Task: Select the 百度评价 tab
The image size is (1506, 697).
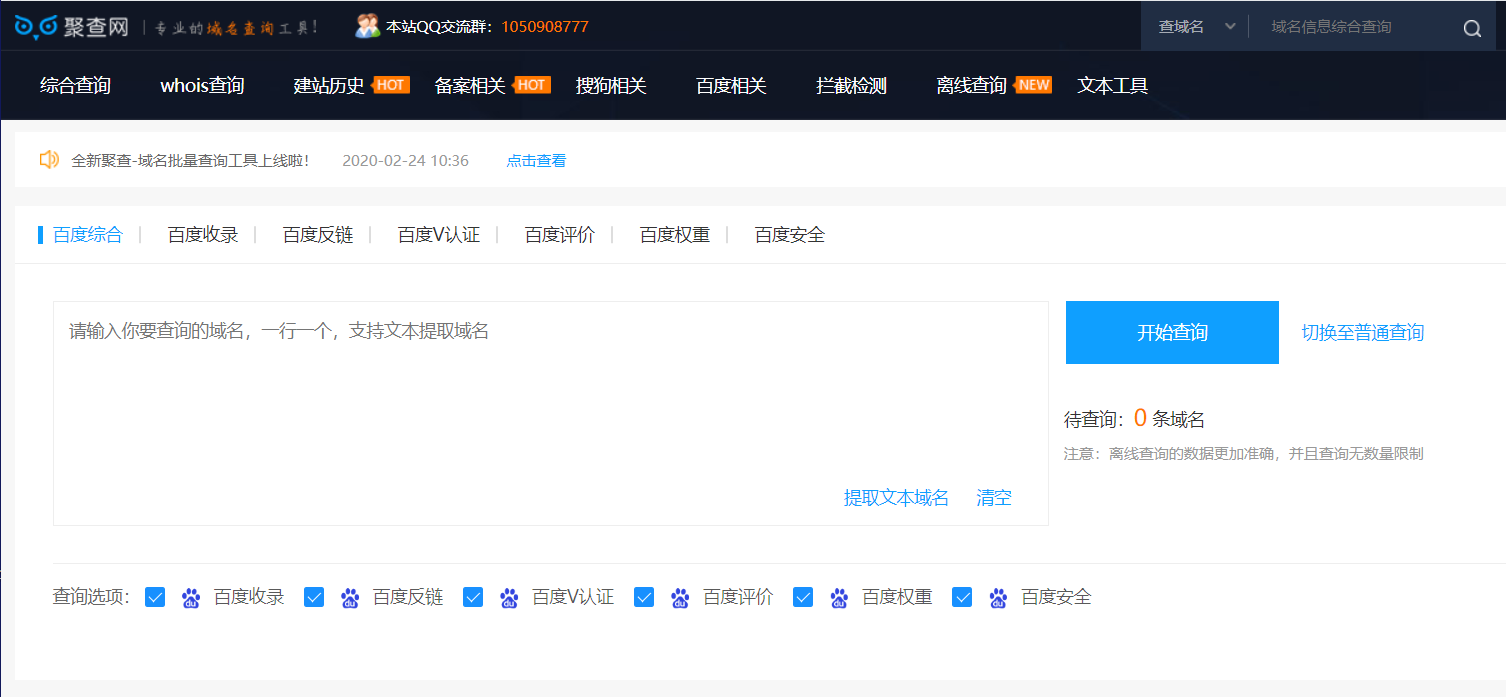Action: pyautogui.click(x=560, y=235)
